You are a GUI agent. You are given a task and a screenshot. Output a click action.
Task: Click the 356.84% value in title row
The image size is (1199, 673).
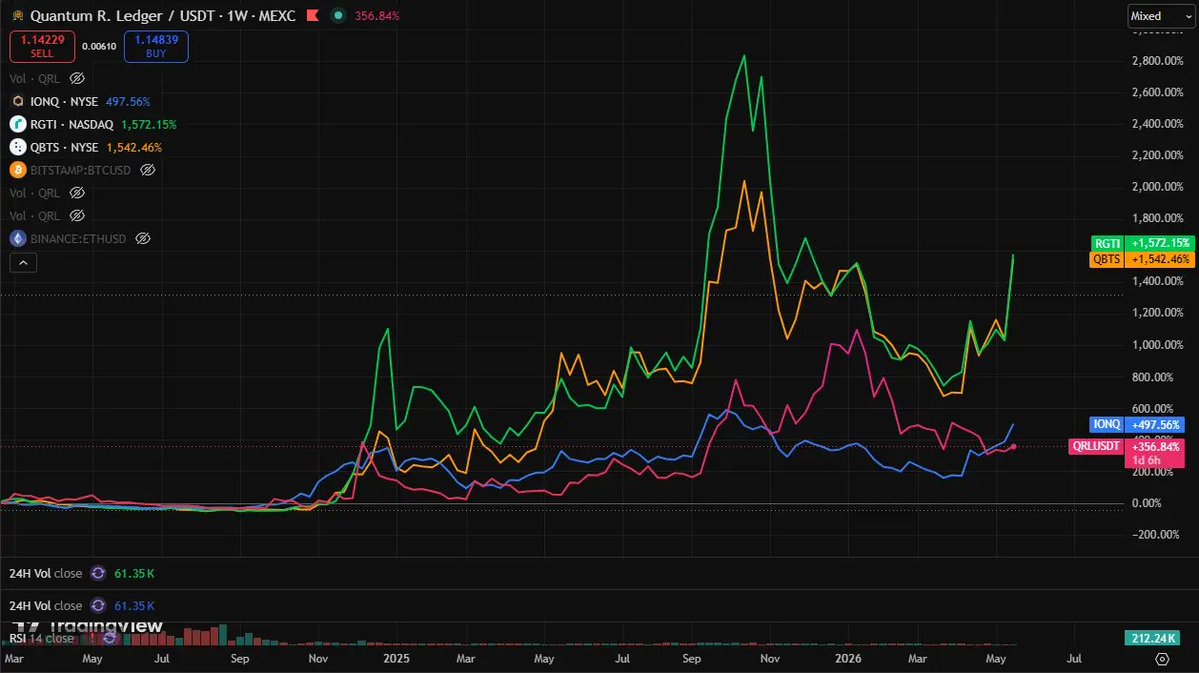coord(377,15)
